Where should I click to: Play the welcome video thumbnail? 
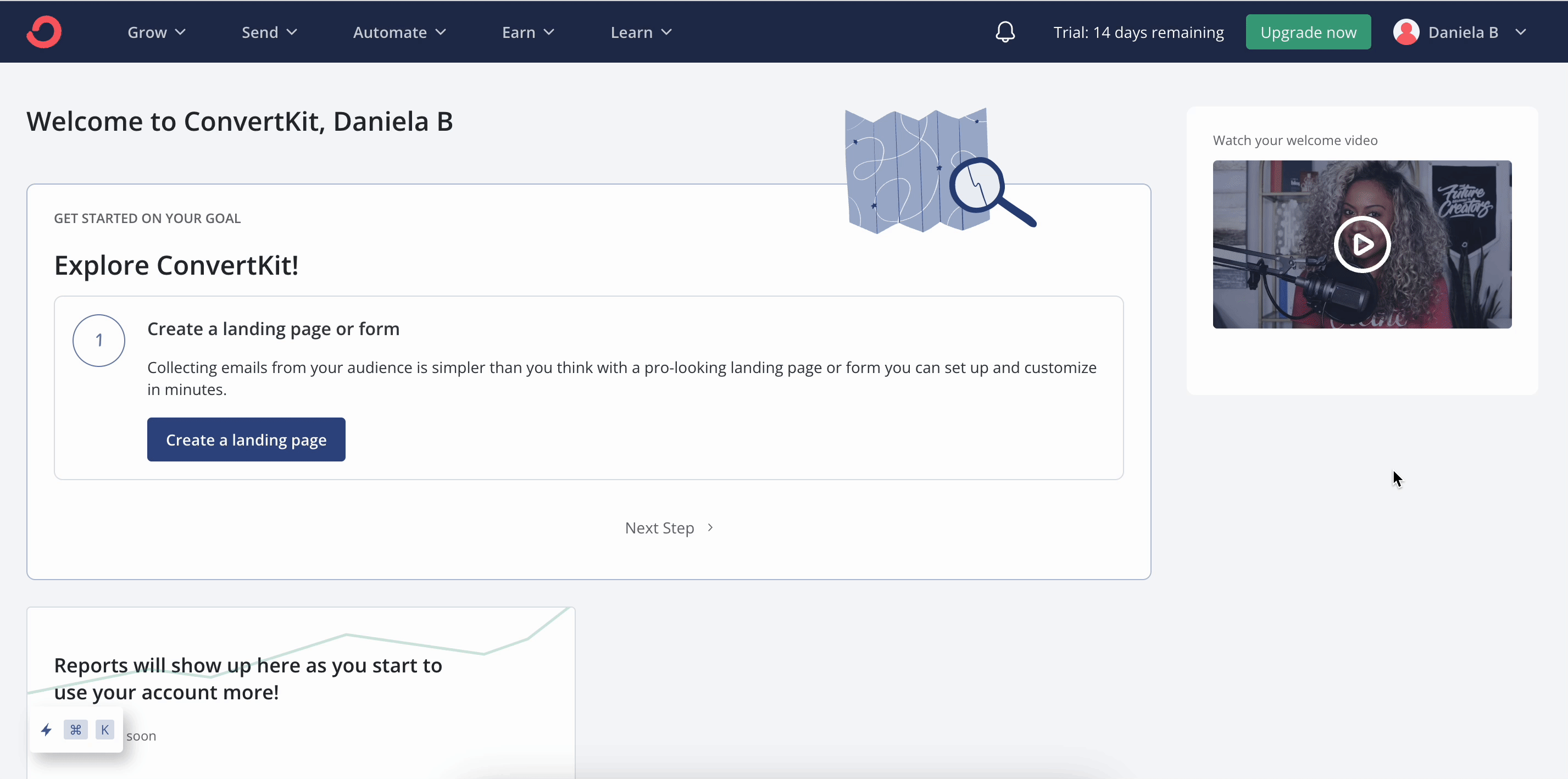(x=1363, y=244)
